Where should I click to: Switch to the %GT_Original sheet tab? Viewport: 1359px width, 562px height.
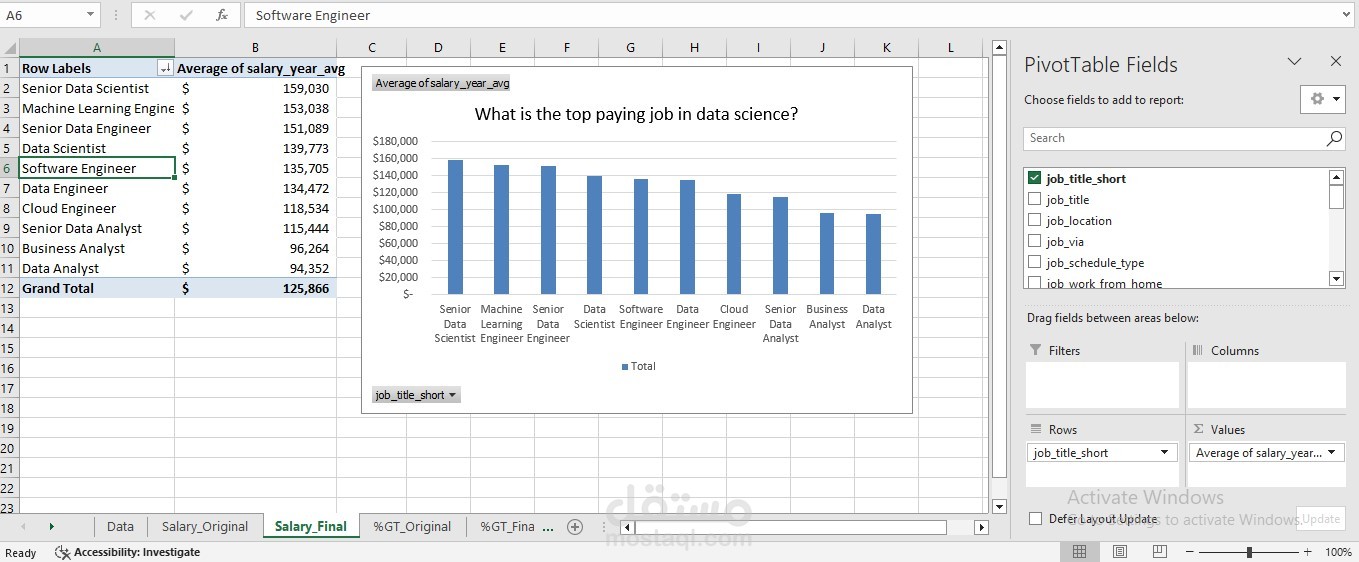pyautogui.click(x=412, y=527)
